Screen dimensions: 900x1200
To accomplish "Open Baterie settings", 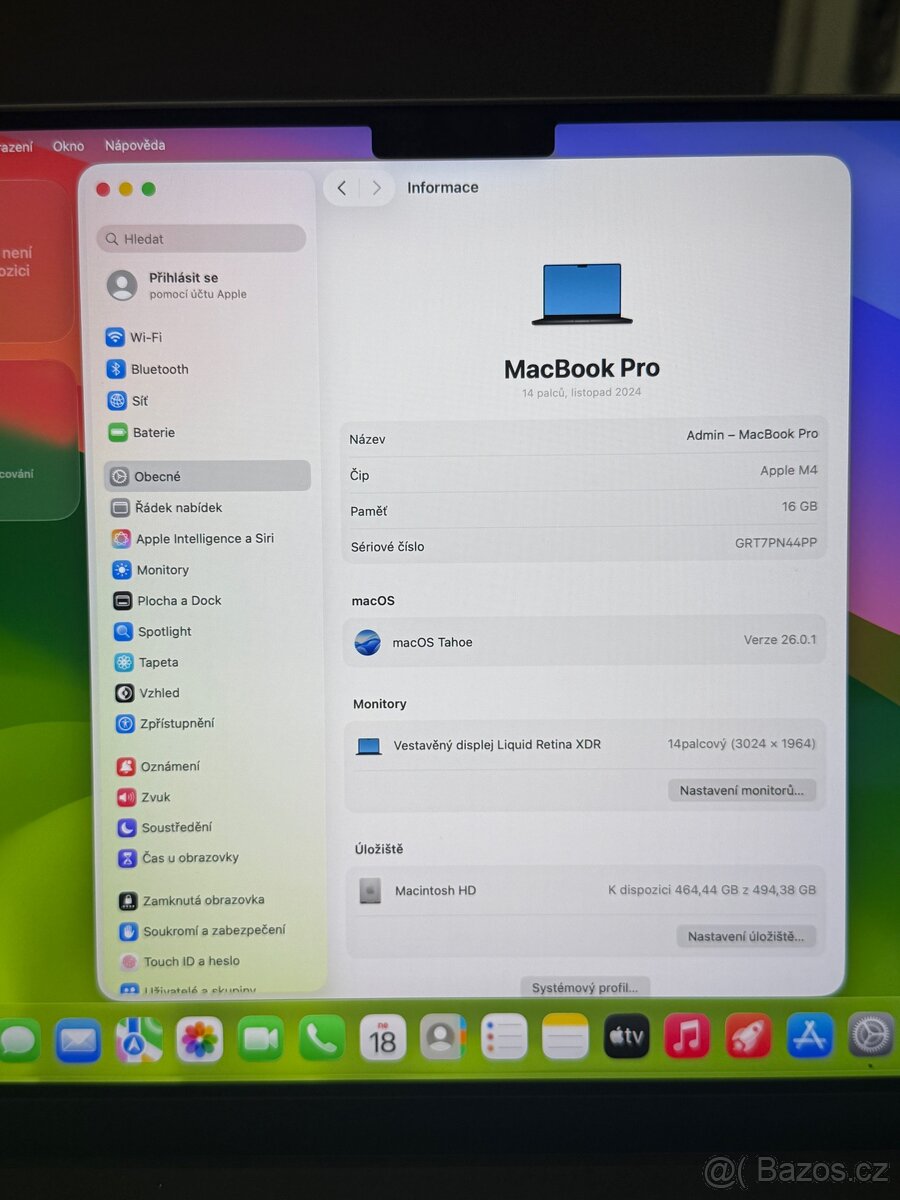I will (x=142, y=433).
